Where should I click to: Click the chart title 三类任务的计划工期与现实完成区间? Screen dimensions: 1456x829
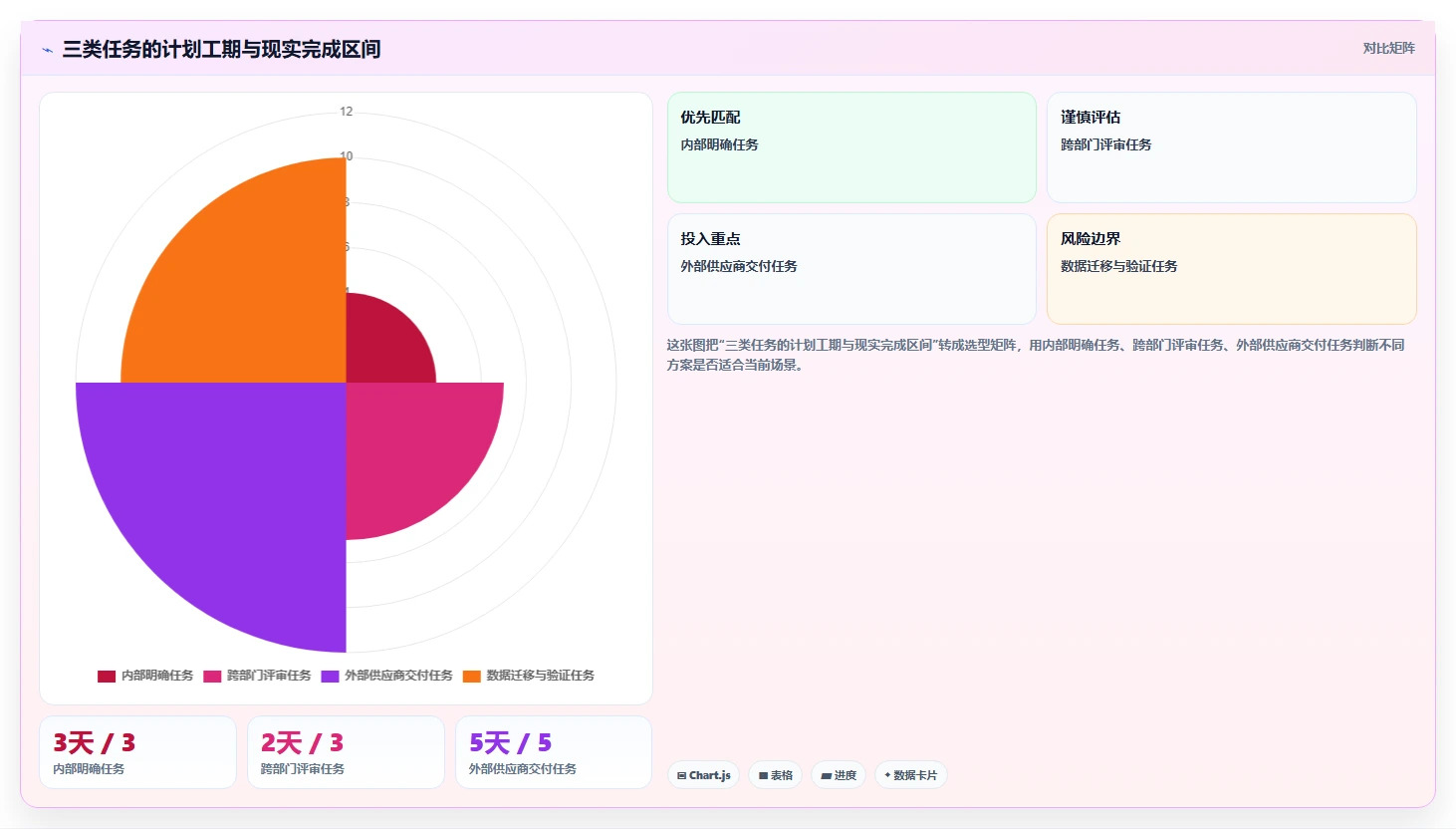coord(221,50)
